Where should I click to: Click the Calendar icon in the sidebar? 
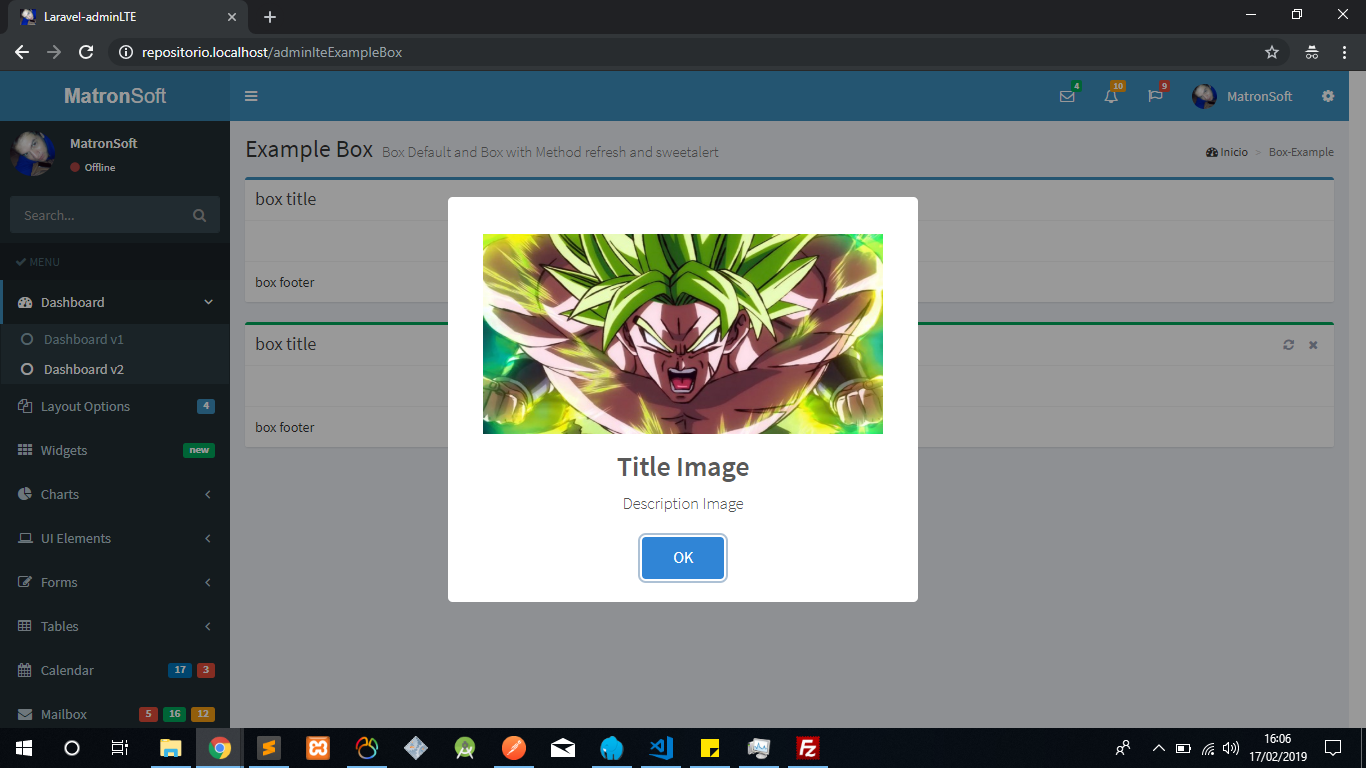pyautogui.click(x=25, y=670)
